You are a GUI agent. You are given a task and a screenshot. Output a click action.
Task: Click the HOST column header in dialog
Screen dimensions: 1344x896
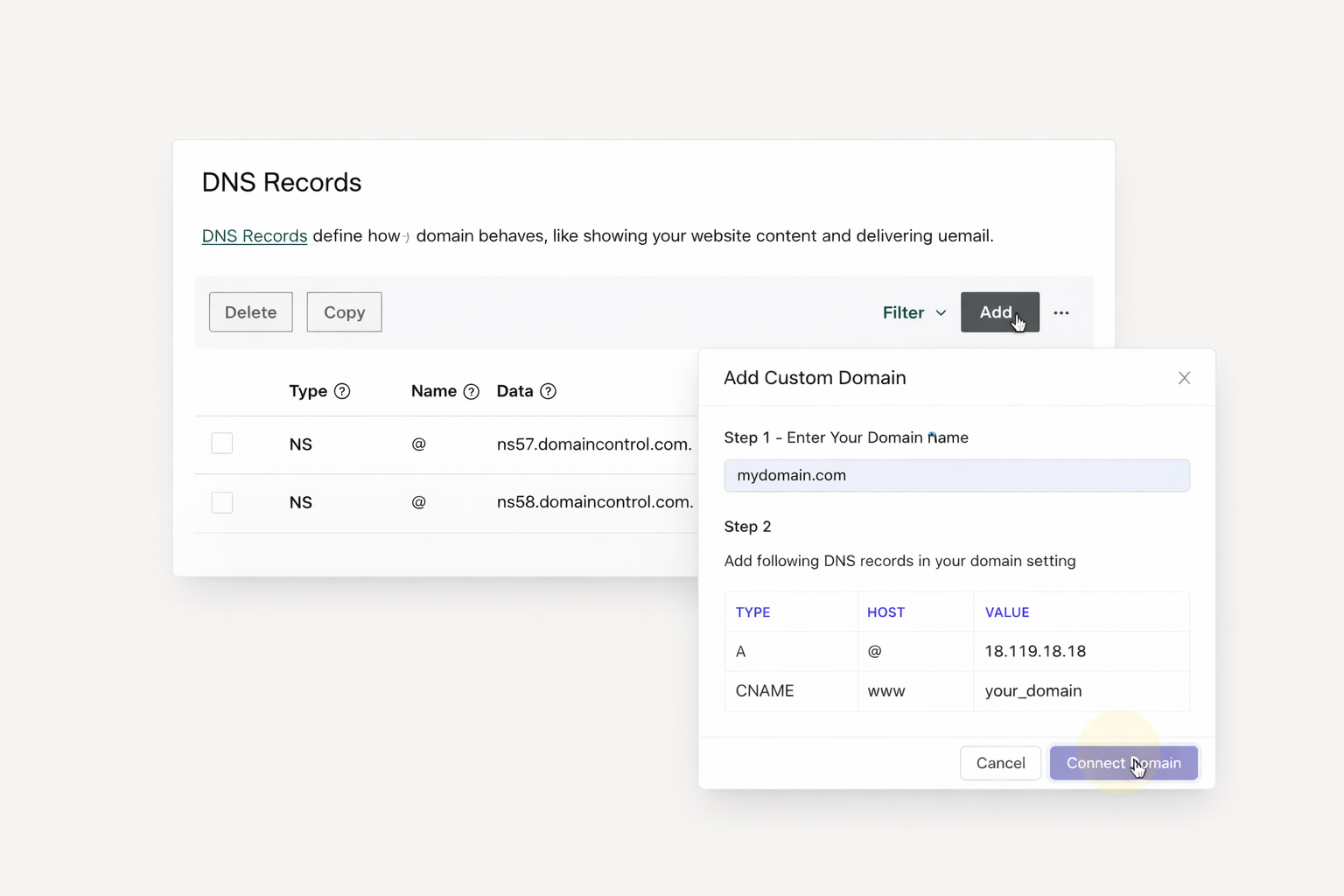coord(885,612)
